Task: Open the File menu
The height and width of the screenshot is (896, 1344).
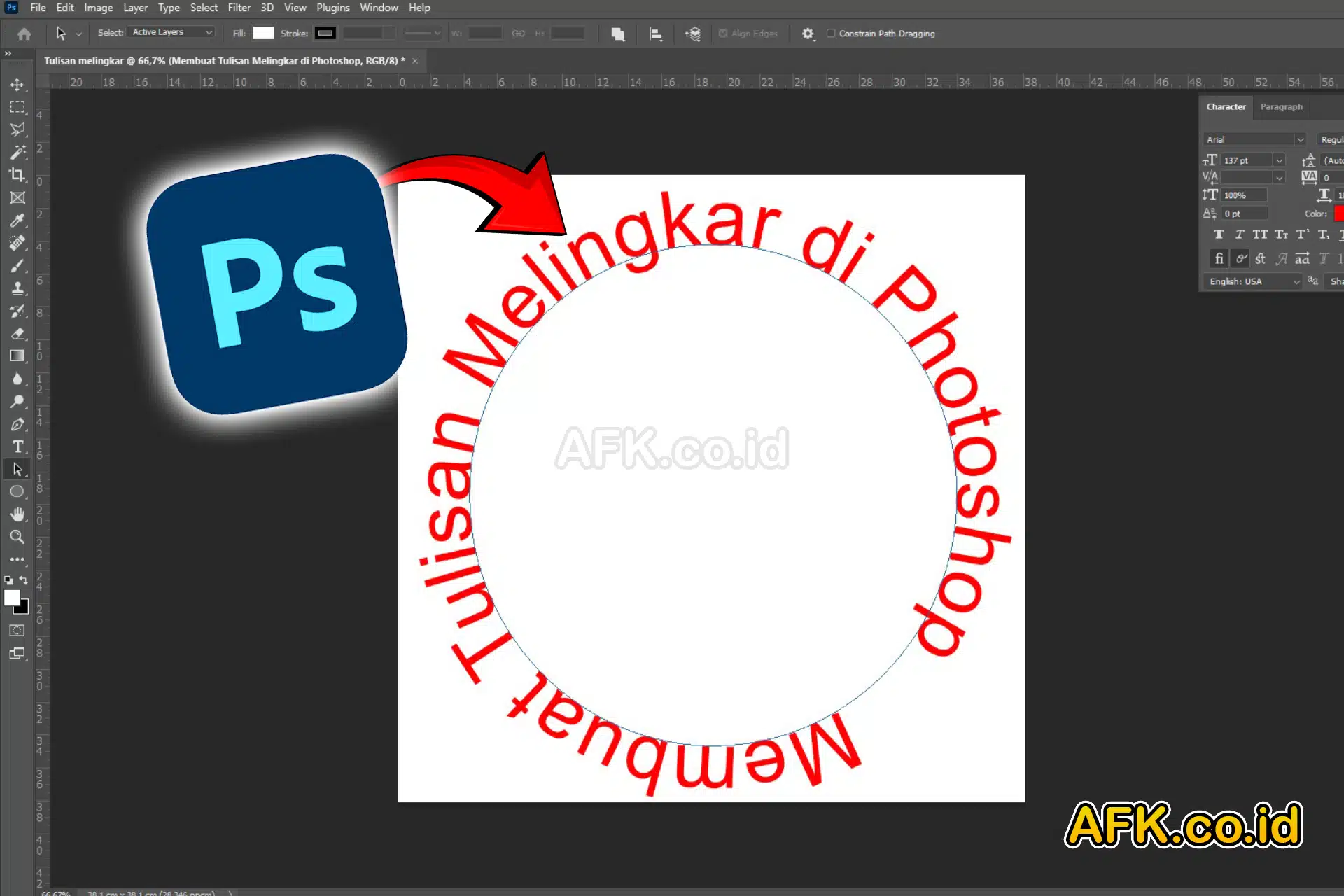Action: coord(38,8)
